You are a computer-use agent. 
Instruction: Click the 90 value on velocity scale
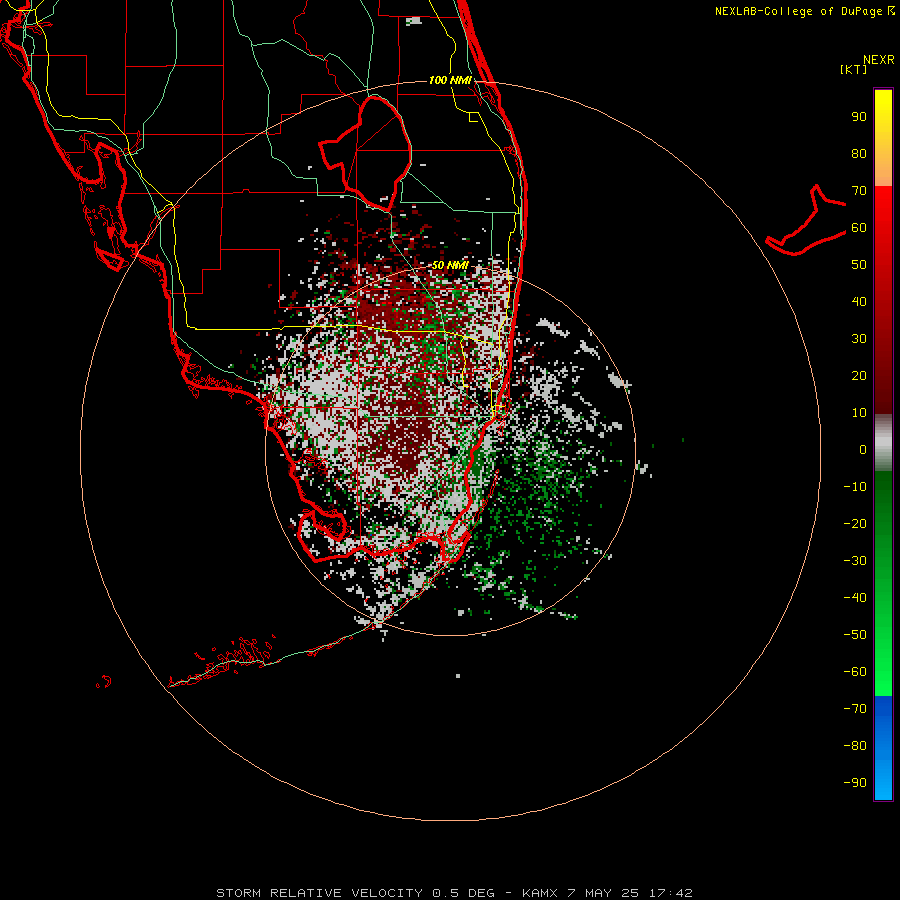click(859, 117)
